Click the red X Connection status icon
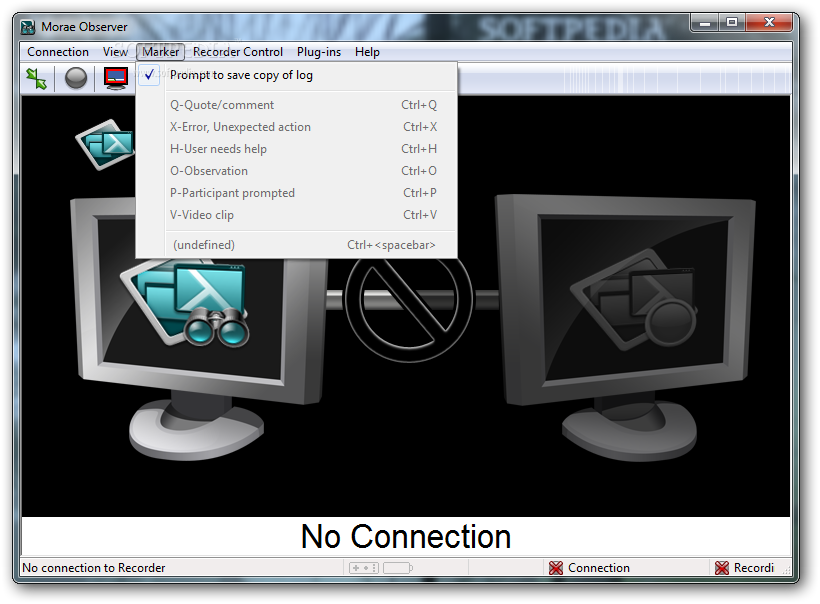The width and height of the screenshot is (820, 604). pos(556,568)
